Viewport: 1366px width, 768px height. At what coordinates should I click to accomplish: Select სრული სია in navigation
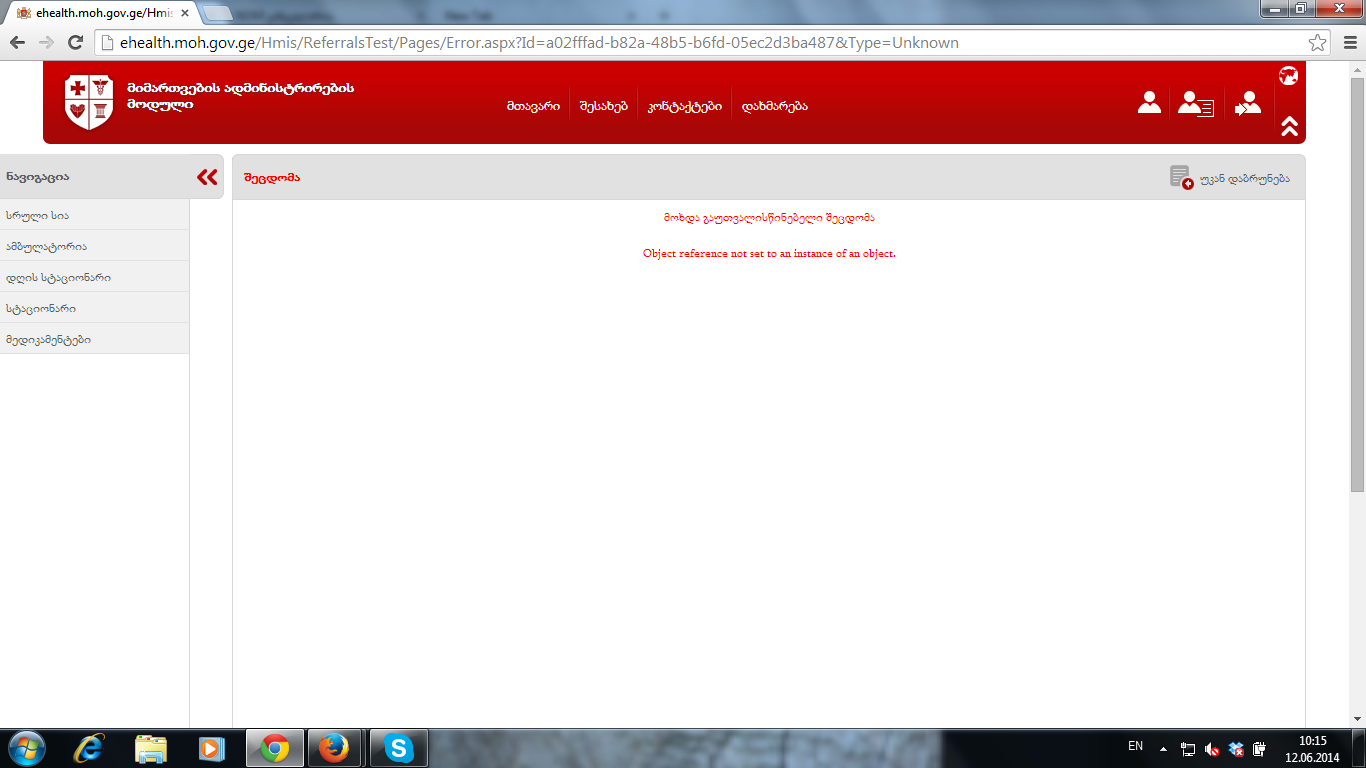(x=38, y=215)
